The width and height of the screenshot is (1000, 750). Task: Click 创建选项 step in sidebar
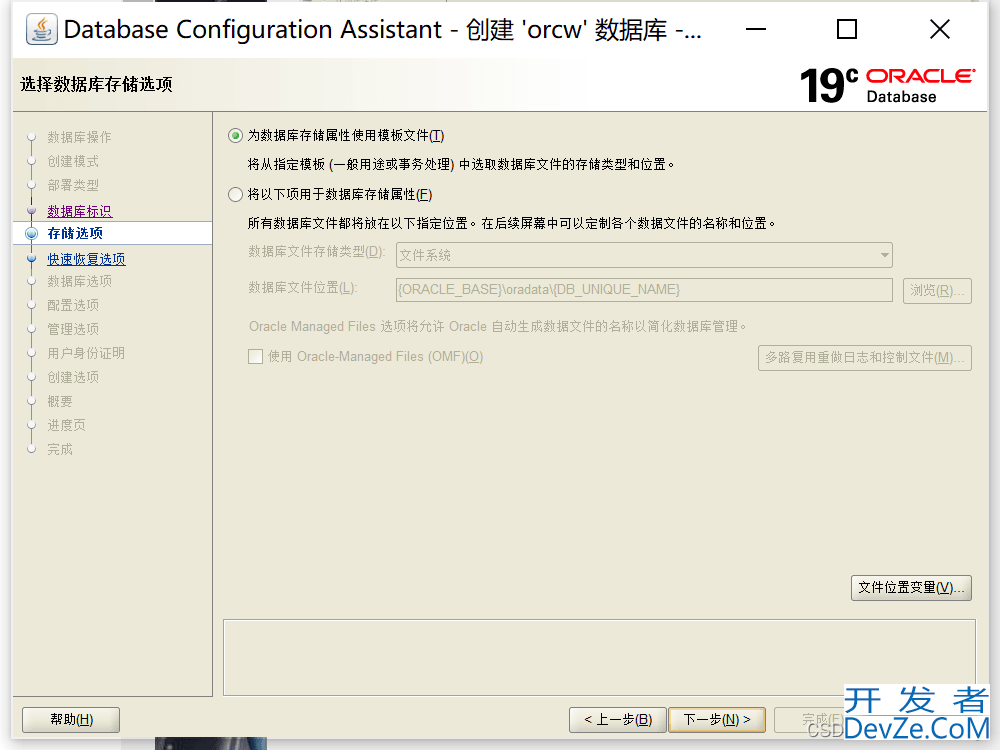73,378
